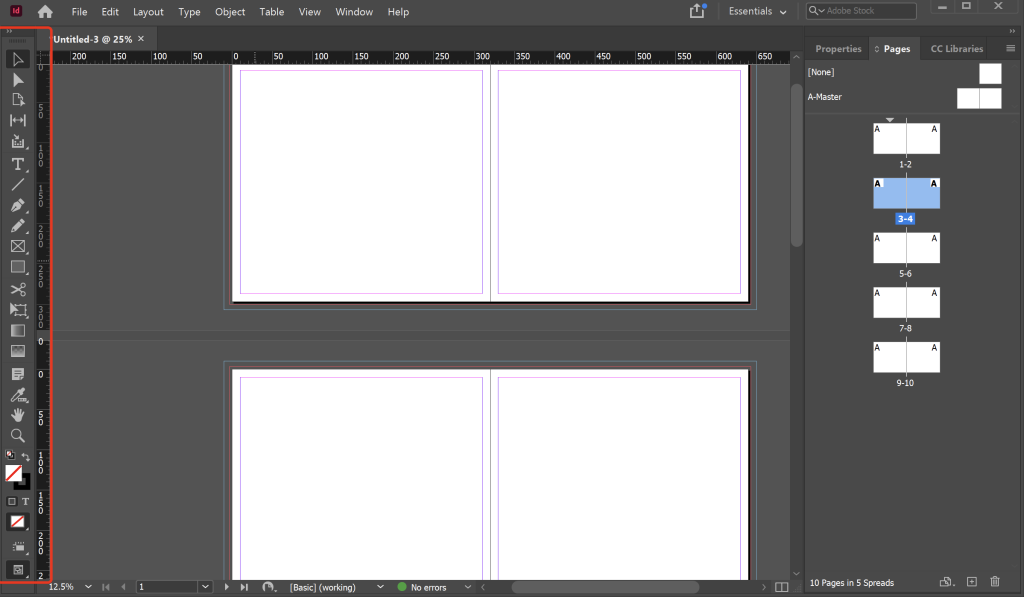Swap fill and stroke colors
This screenshot has width=1024, height=597.
tap(26, 456)
